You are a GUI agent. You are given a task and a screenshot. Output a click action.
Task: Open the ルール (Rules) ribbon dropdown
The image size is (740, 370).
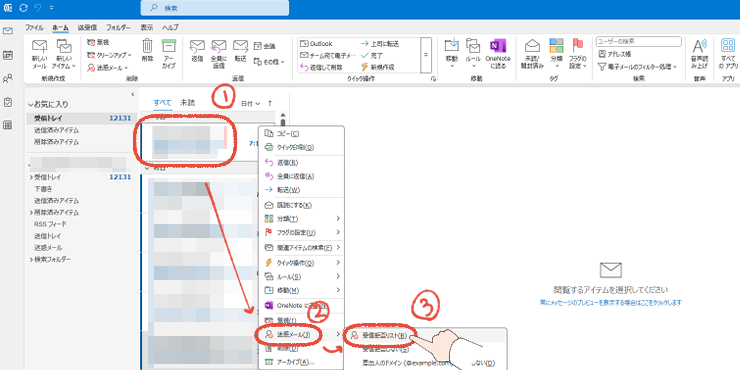[473, 53]
